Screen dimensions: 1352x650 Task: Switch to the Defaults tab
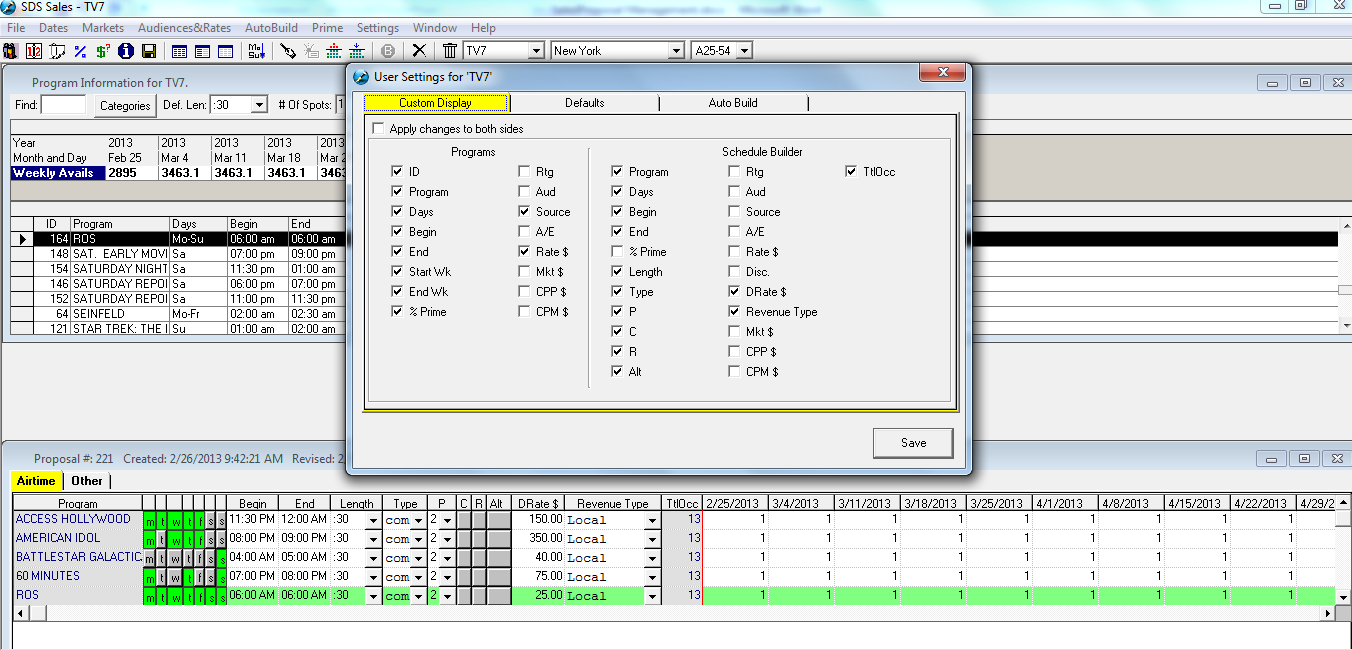pos(584,103)
